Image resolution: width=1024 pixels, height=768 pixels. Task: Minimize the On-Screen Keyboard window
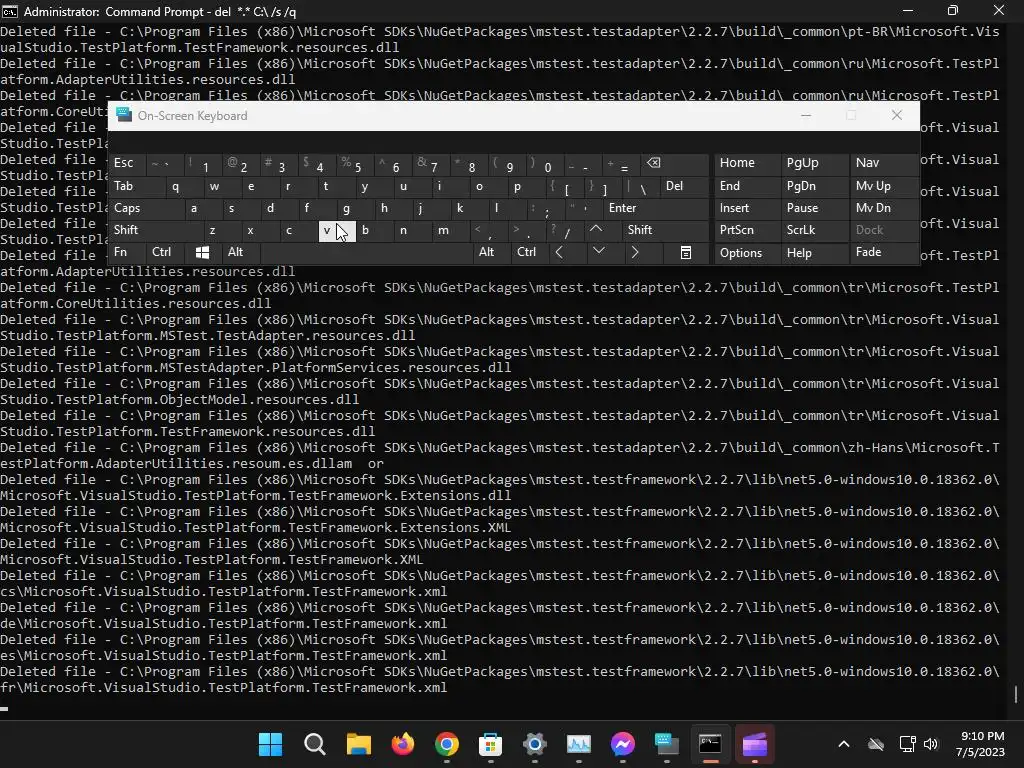(x=806, y=115)
